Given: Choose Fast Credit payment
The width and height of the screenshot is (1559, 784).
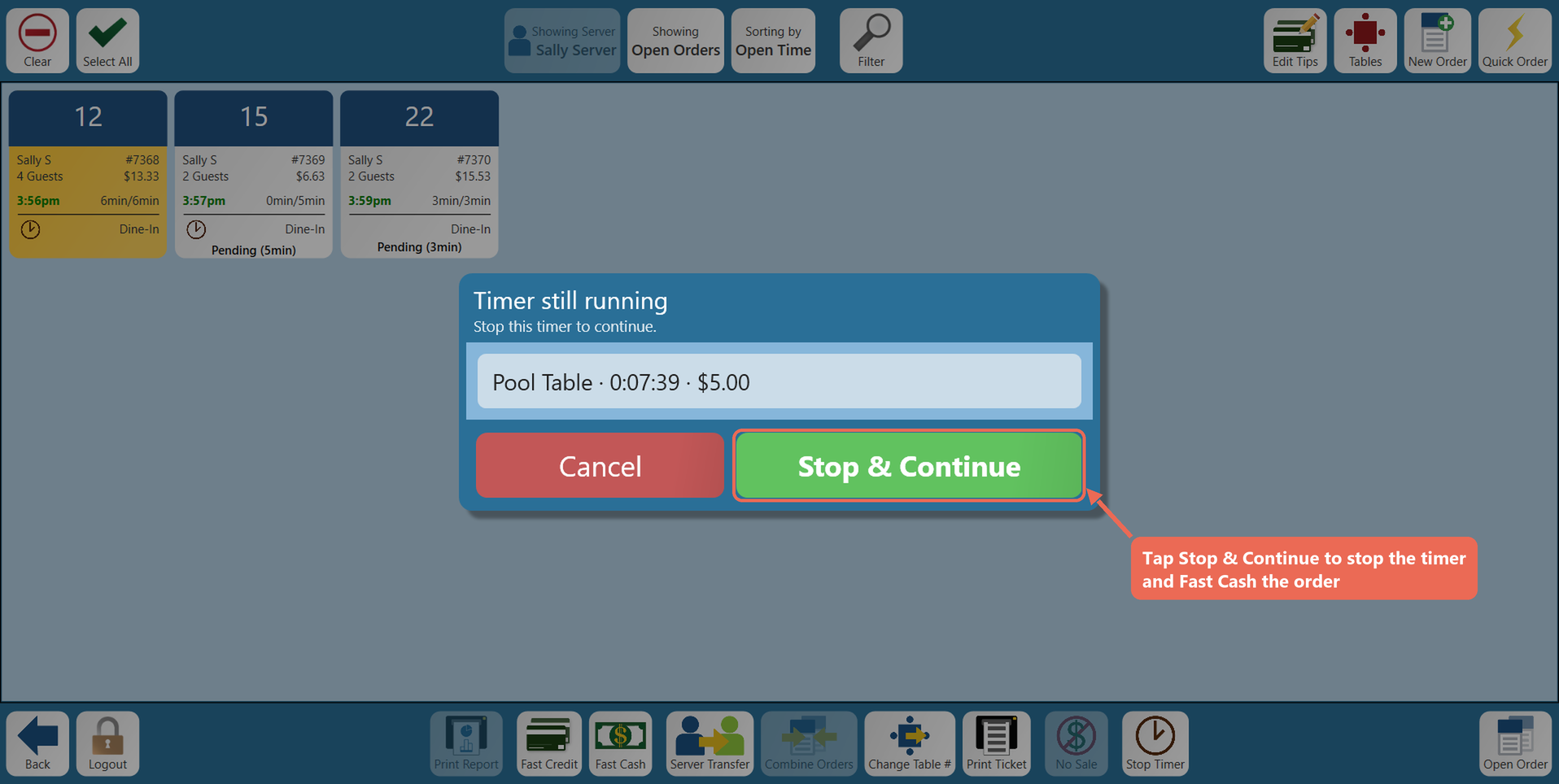Looking at the screenshot, I should click(x=549, y=743).
